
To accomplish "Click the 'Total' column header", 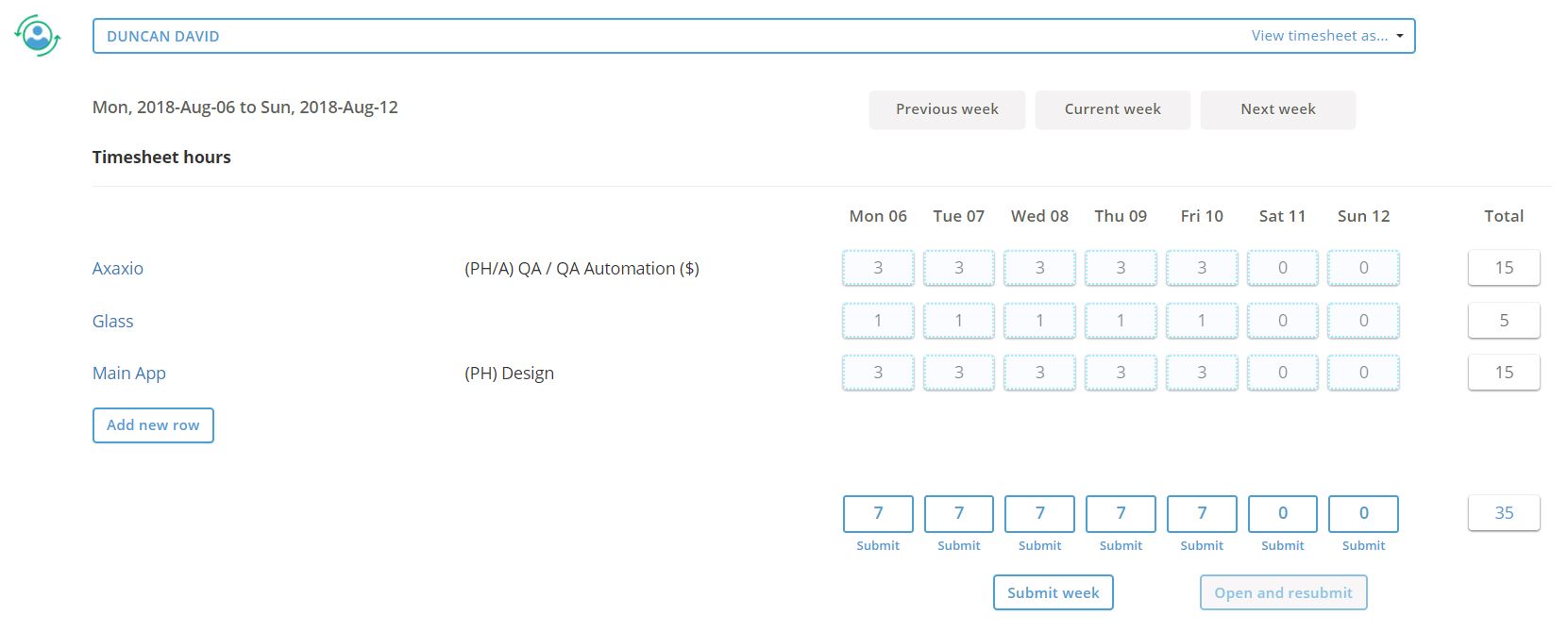I will click(x=1504, y=216).
